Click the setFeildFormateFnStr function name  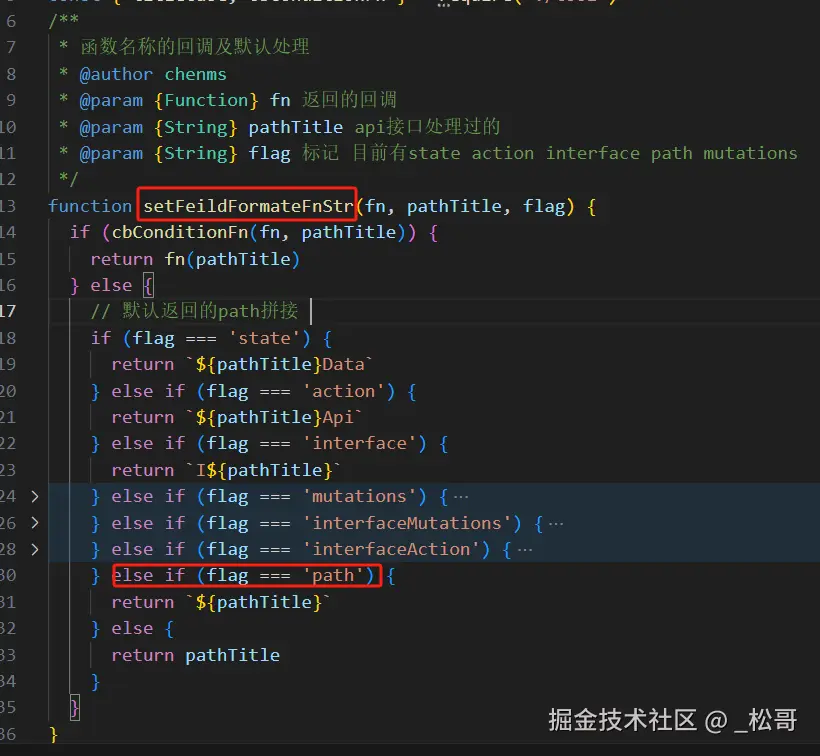click(x=247, y=206)
